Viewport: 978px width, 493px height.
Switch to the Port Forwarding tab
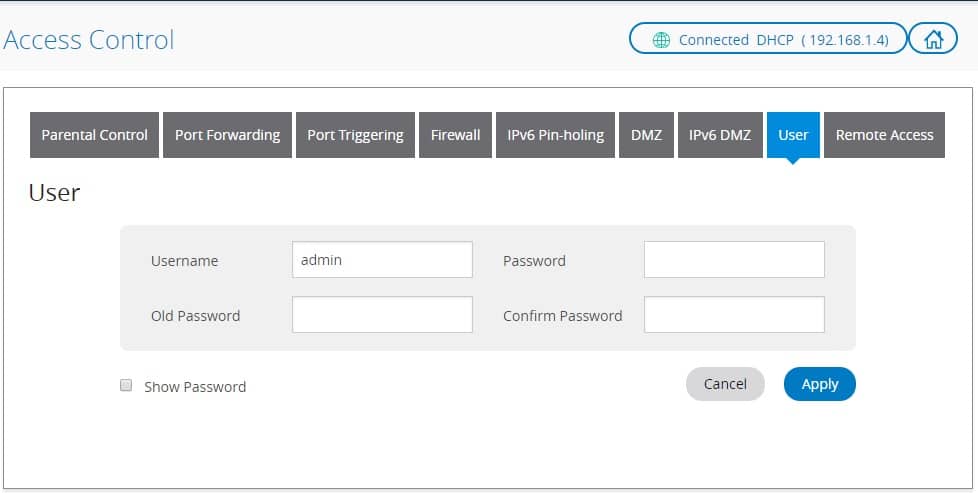tap(227, 135)
